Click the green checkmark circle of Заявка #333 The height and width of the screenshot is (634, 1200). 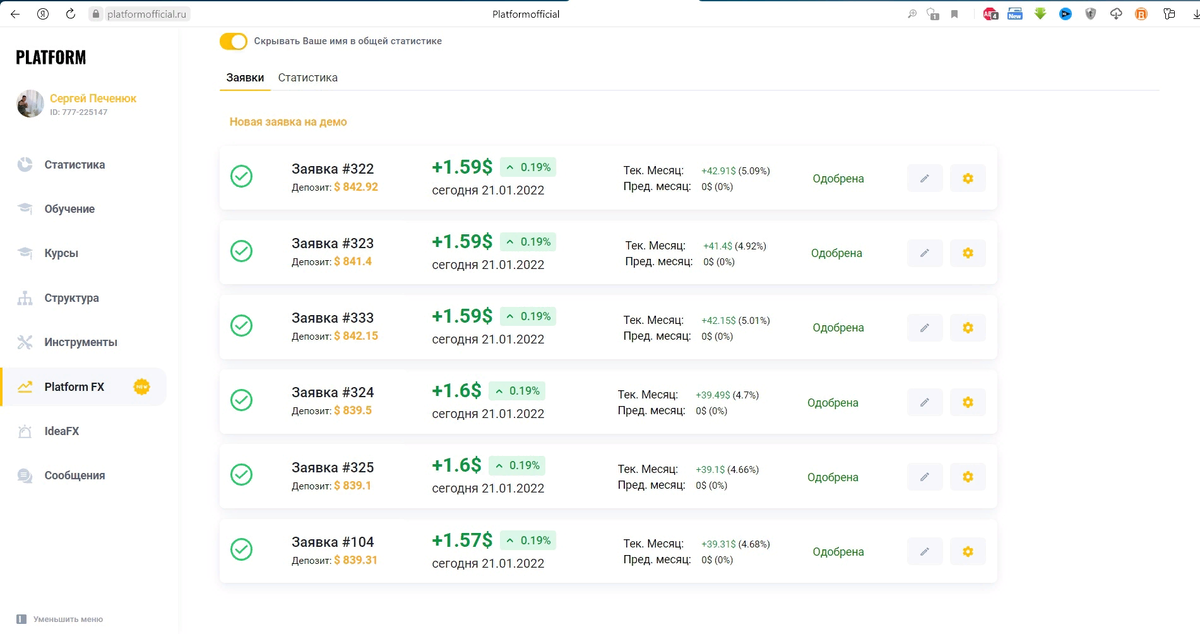click(241, 326)
